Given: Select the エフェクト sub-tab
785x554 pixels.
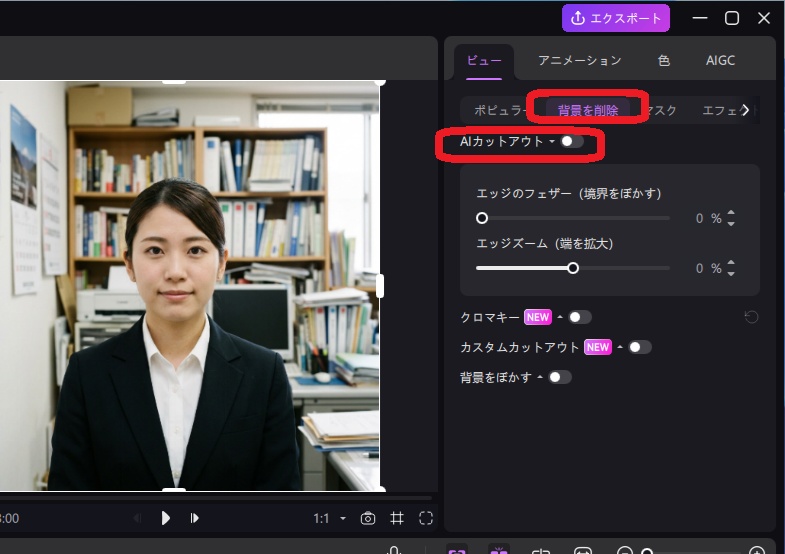Looking at the screenshot, I should point(720,110).
